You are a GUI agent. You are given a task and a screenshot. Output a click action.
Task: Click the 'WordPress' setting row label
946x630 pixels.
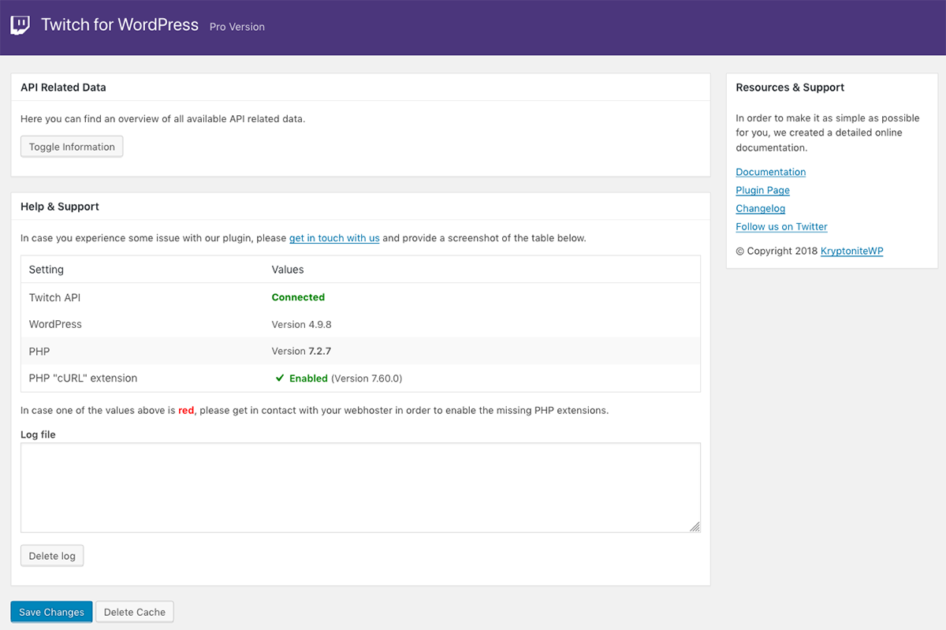click(55, 324)
